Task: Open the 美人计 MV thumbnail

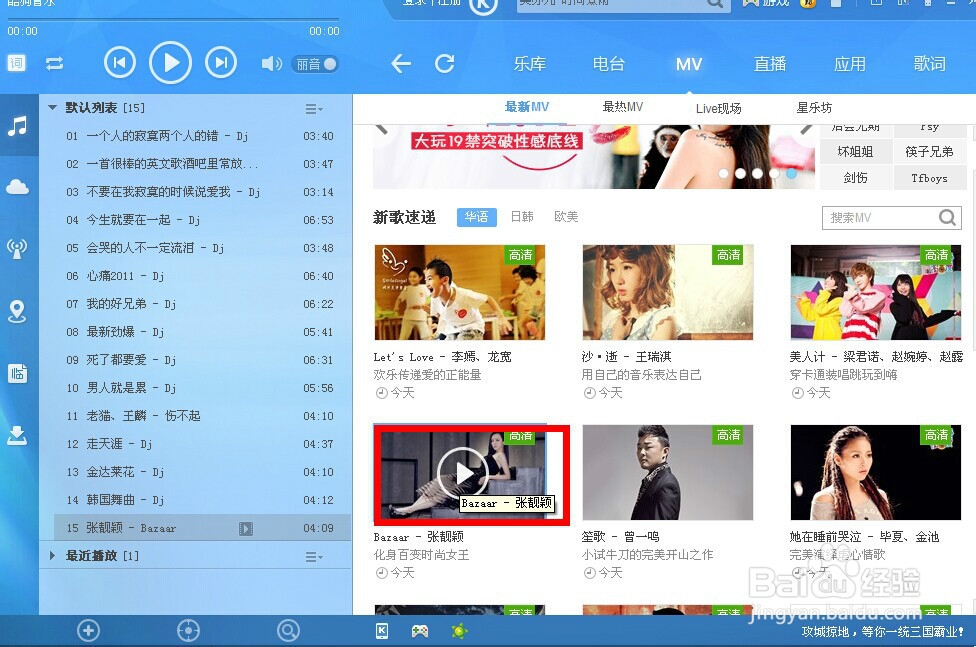Action: [876, 292]
